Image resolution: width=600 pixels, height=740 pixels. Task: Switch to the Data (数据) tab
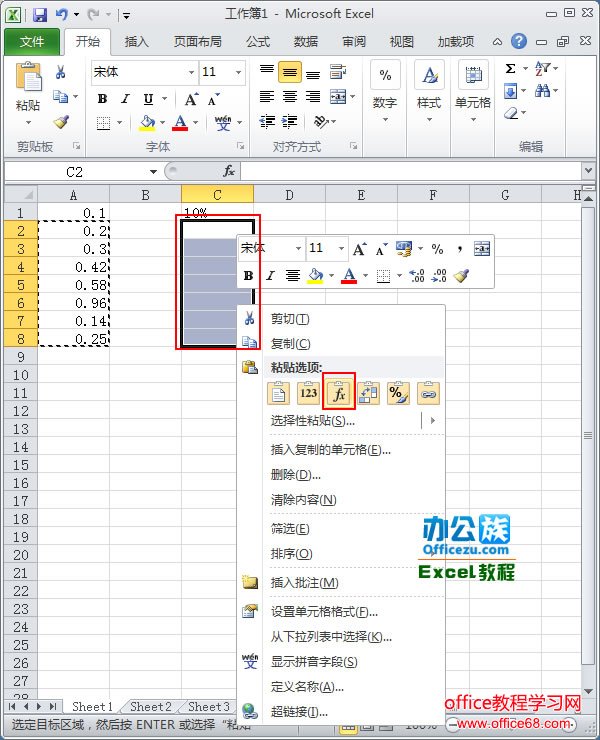tap(306, 42)
